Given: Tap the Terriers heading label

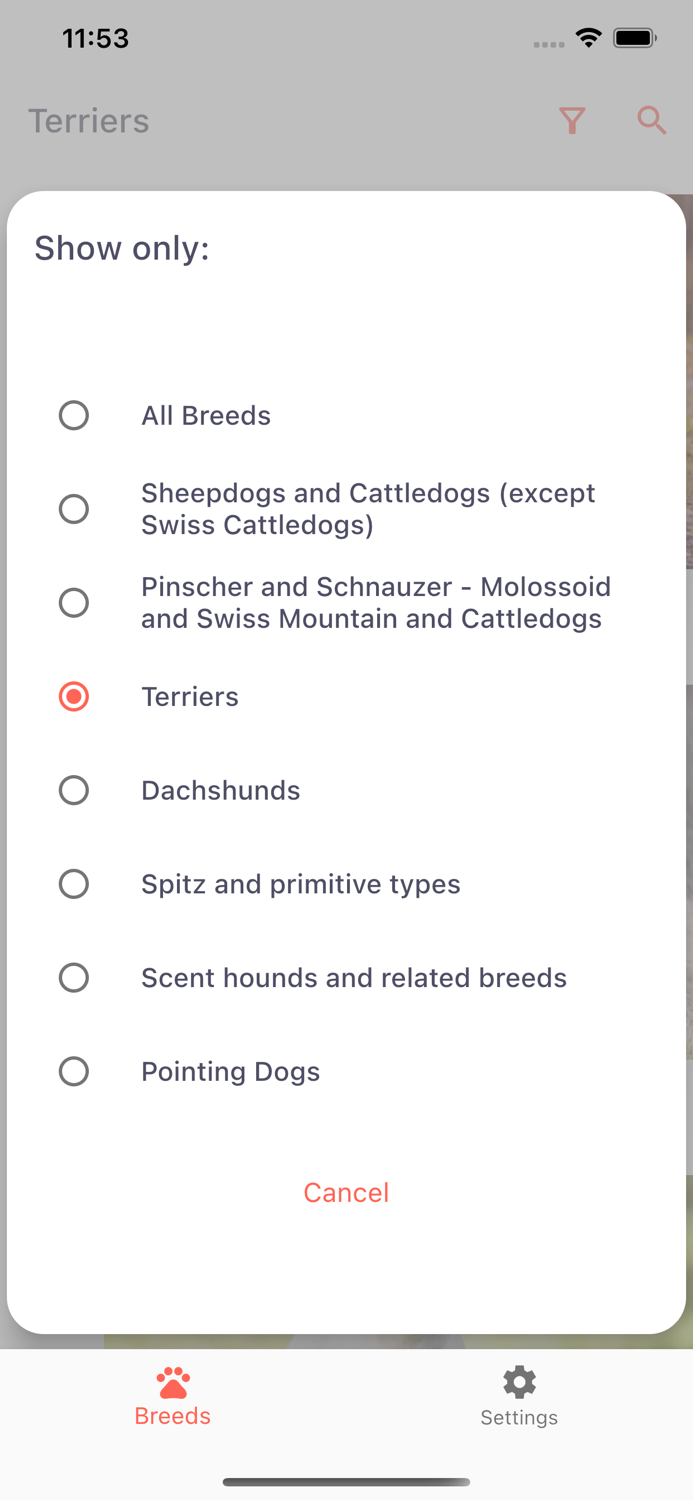Looking at the screenshot, I should tap(89, 120).
